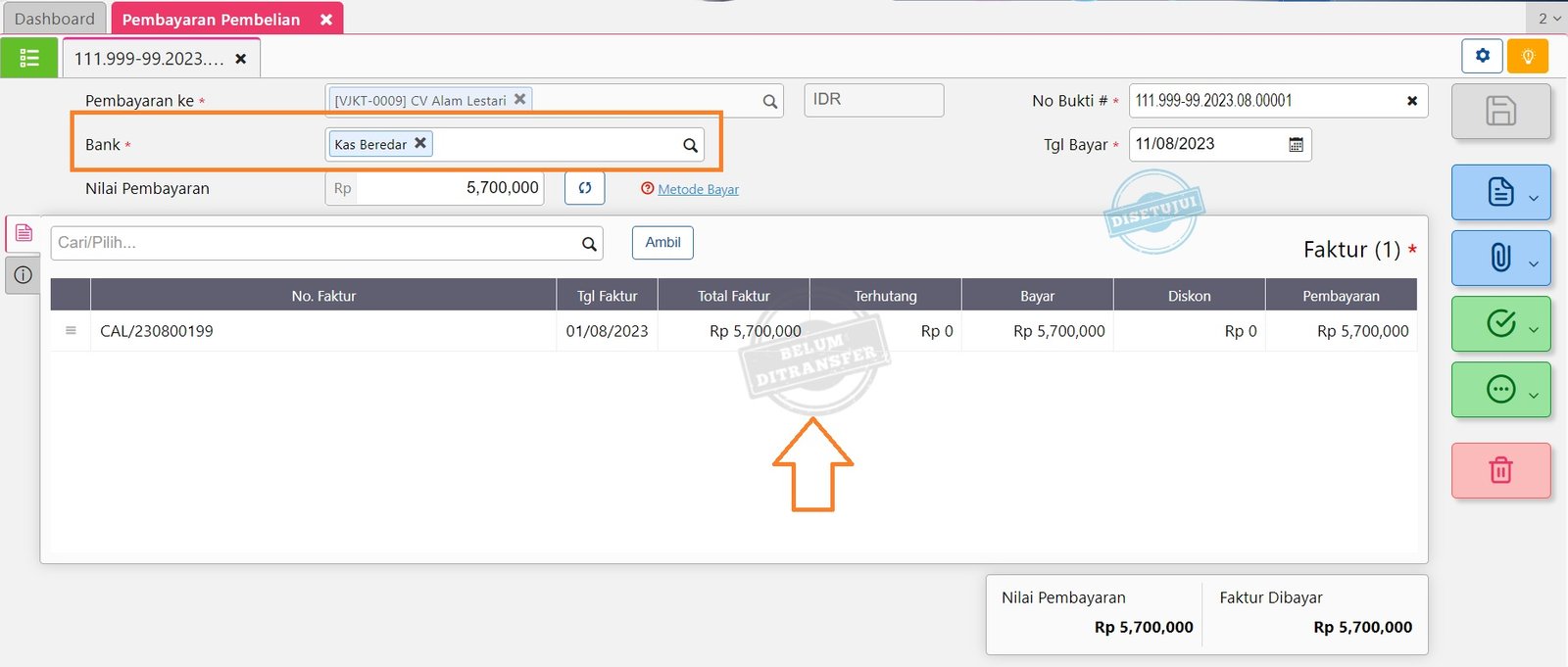Click the Cari/Pilih search input field
The width and height of the screenshot is (1568, 667).
tap(314, 243)
